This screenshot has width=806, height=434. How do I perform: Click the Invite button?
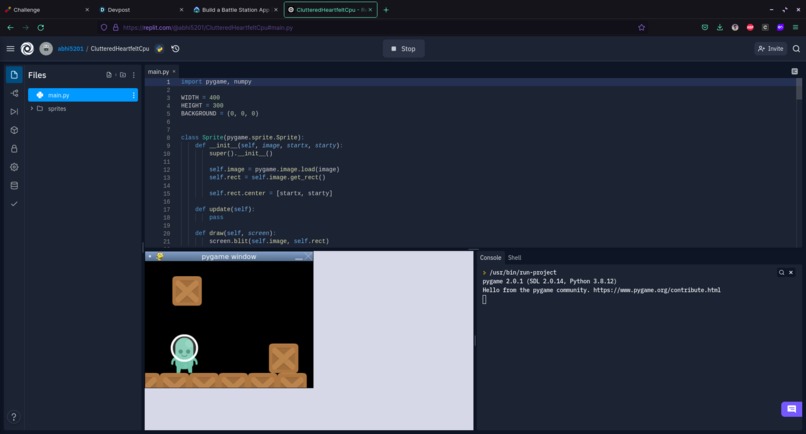point(771,49)
